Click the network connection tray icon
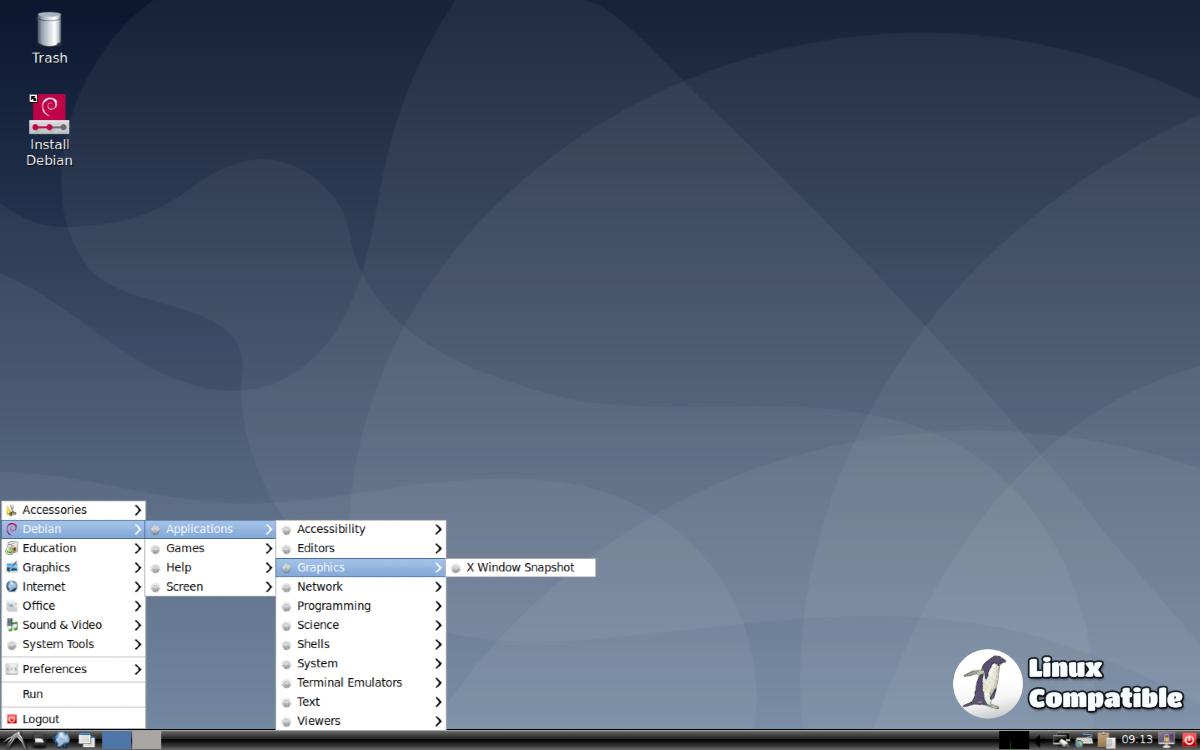Screen dimensions: 1200x750 pyautogui.click(x=1061, y=740)
